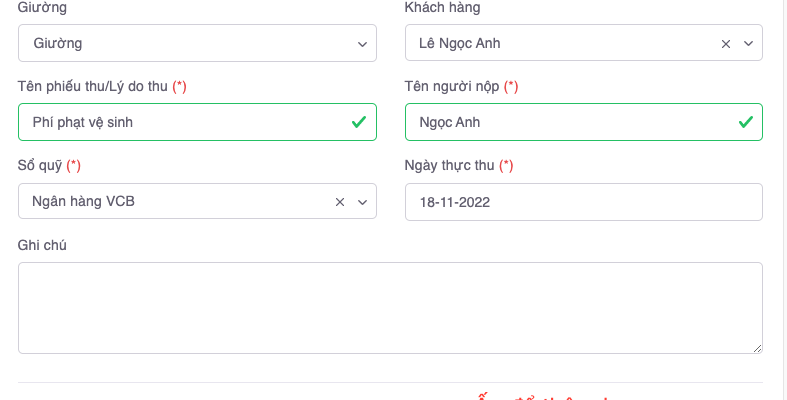
Task: Open the Ngày thực thu date field
Action: (583, 202)
